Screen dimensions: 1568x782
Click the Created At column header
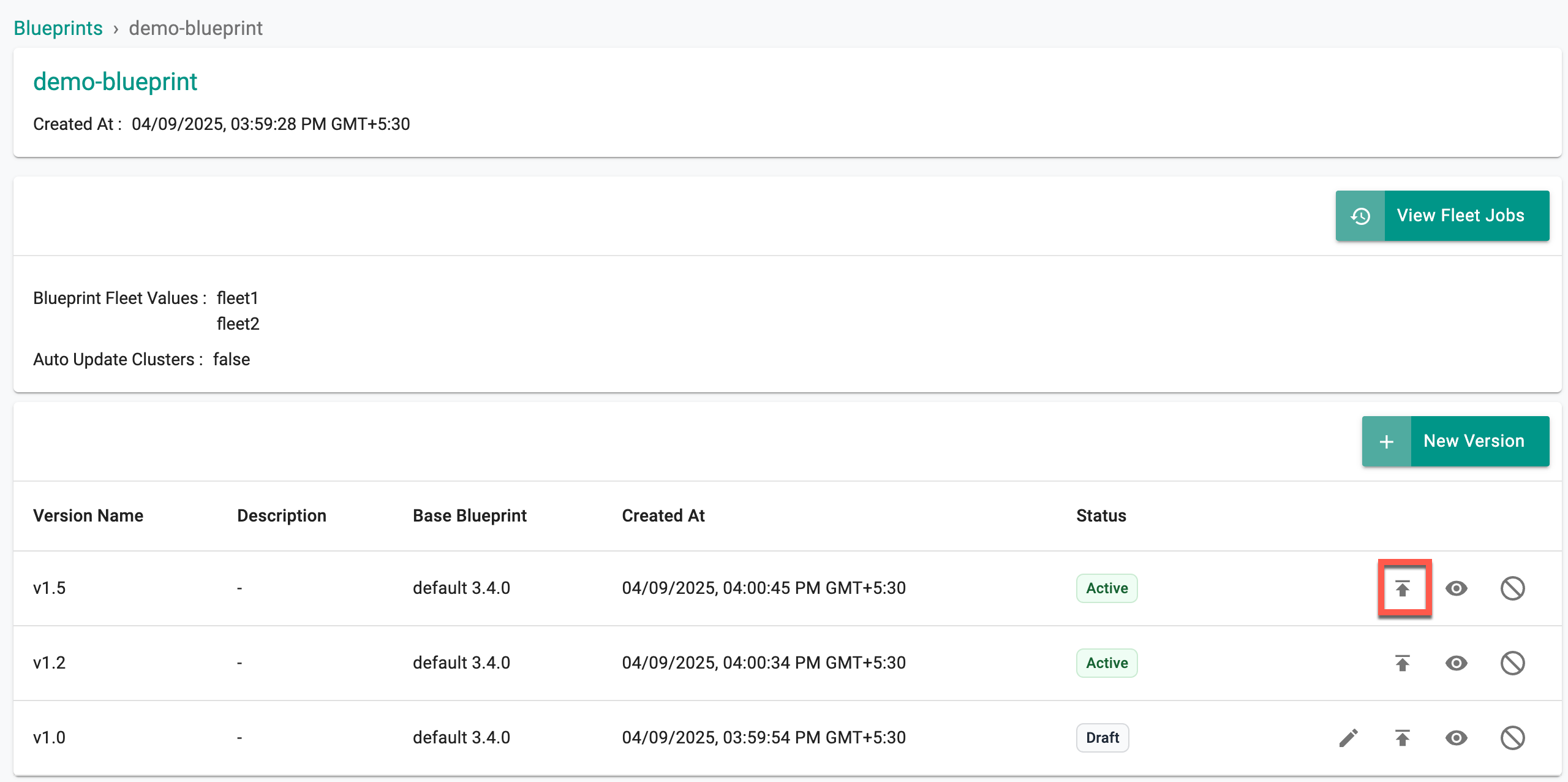(663, 515)
